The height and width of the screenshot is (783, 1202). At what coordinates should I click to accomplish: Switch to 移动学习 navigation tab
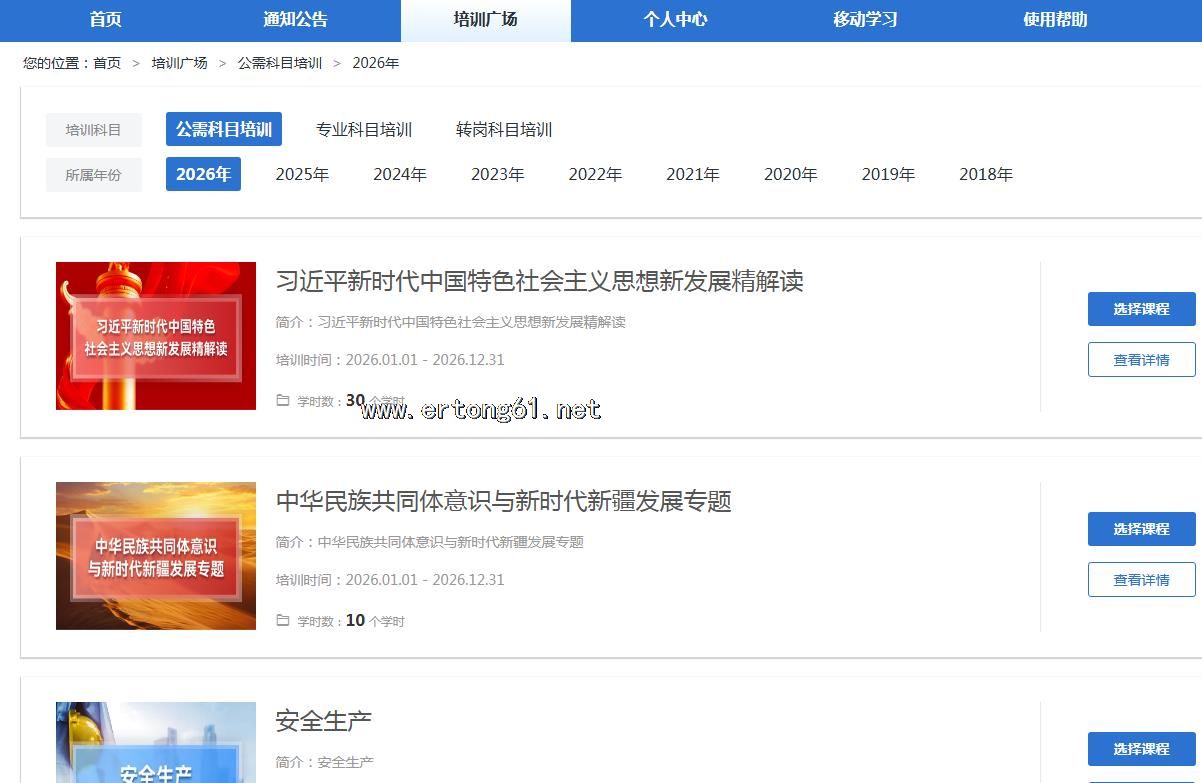coord(865,20)
